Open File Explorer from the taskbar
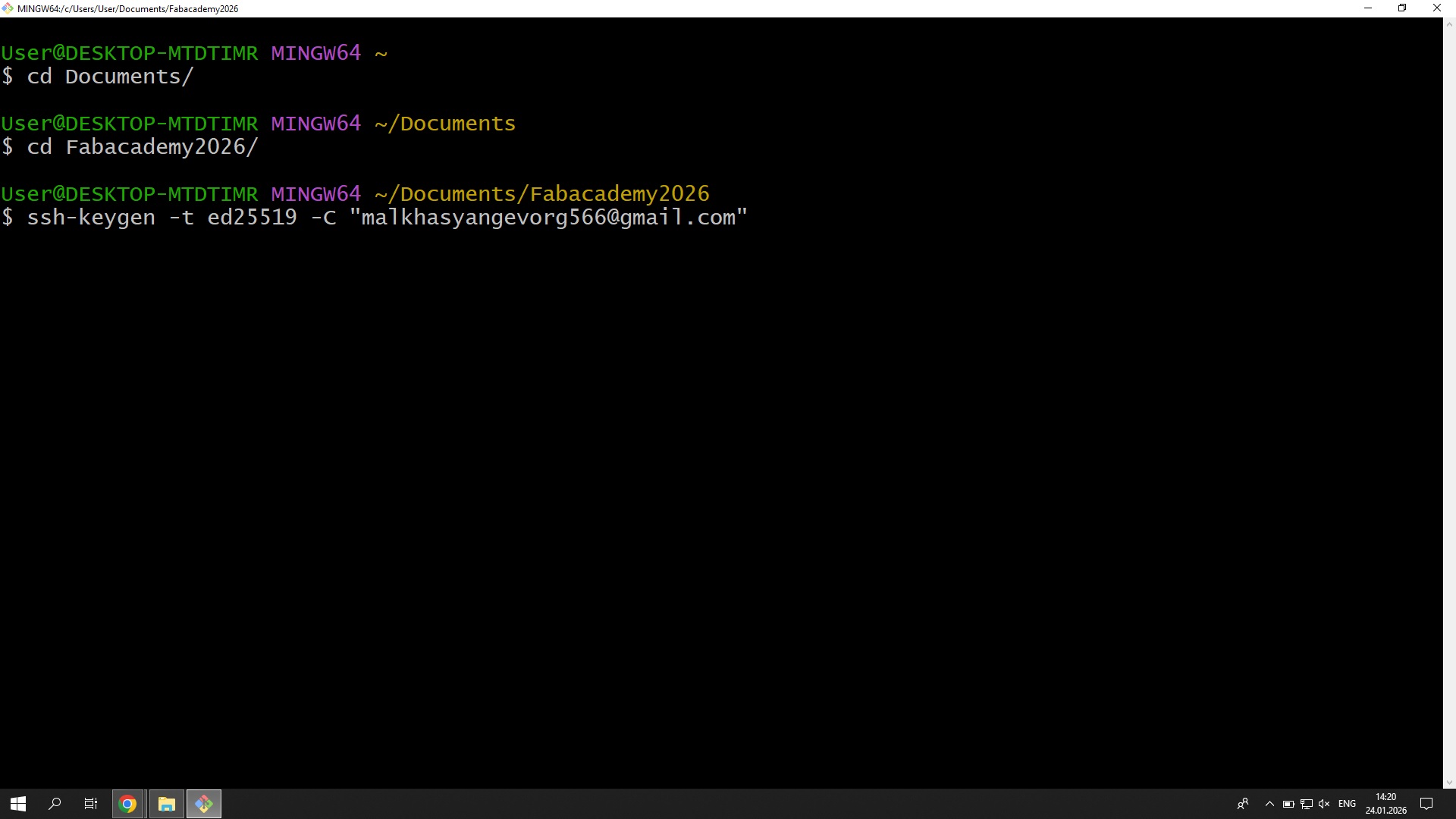 tap(167, 804)
